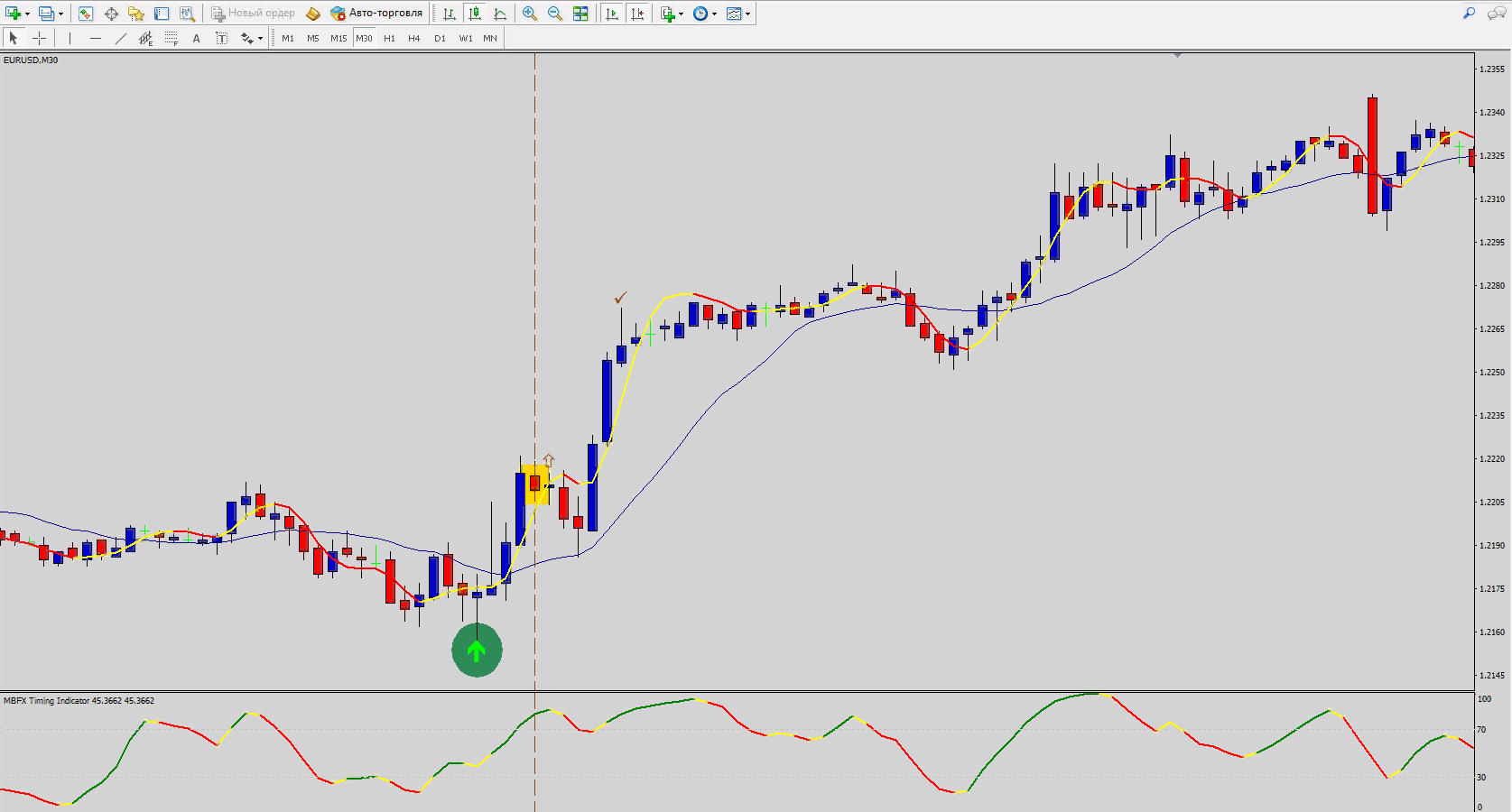Expand the Profiles dropdown arrow
This screenshot has width=1512, height=812.
(60, 14)
